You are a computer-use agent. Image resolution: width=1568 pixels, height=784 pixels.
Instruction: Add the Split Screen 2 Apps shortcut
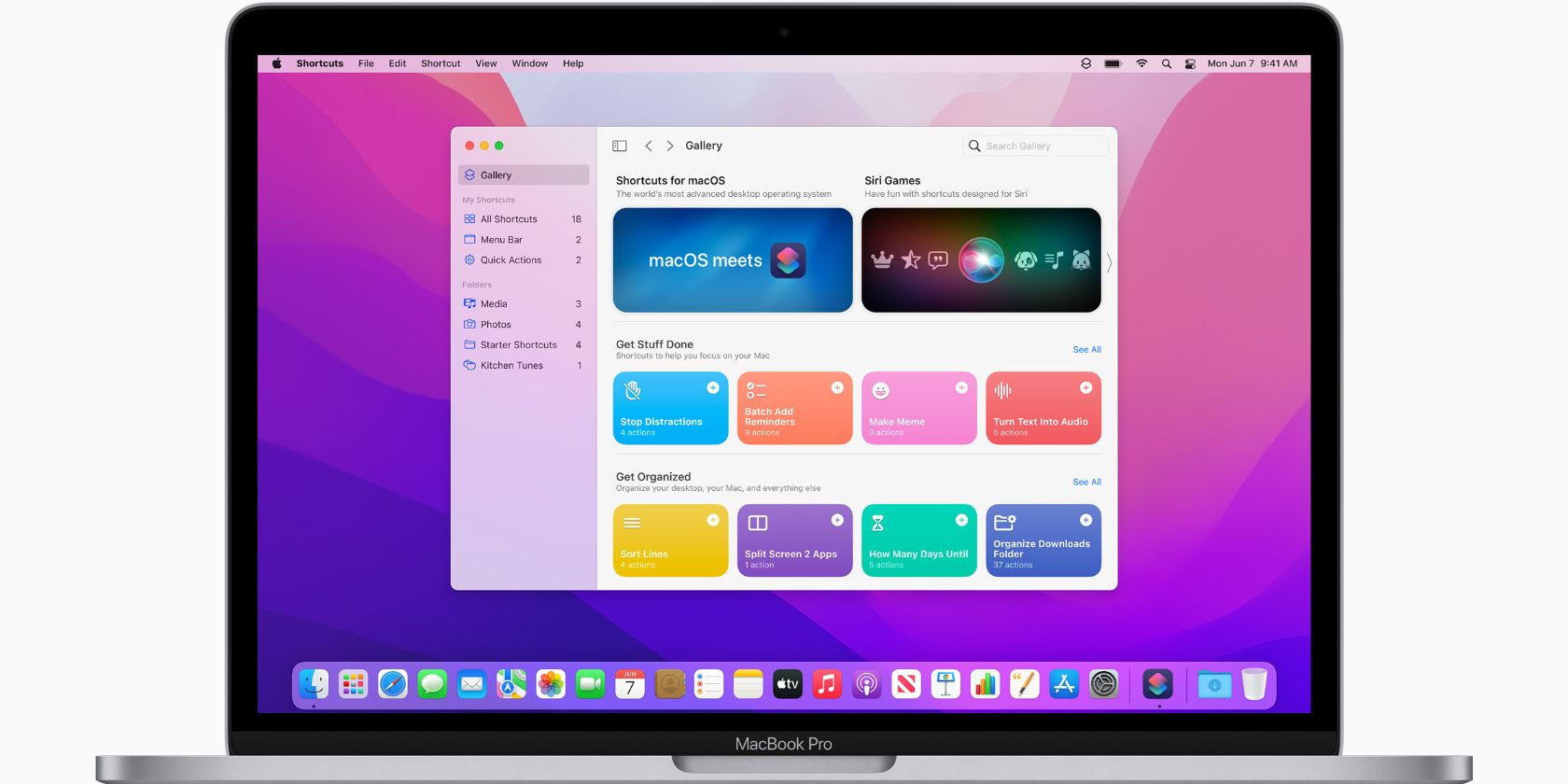837,520
